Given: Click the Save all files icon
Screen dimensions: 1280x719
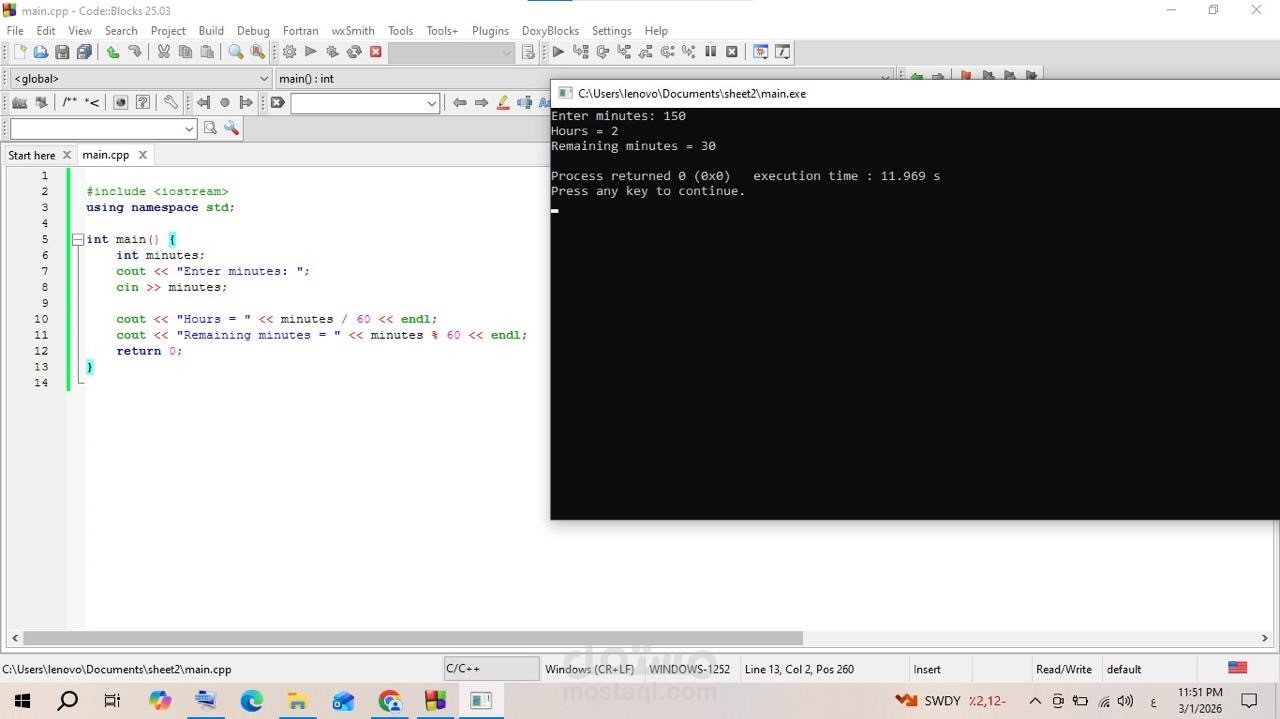Looking at the screenshot, I should point(84,52).
